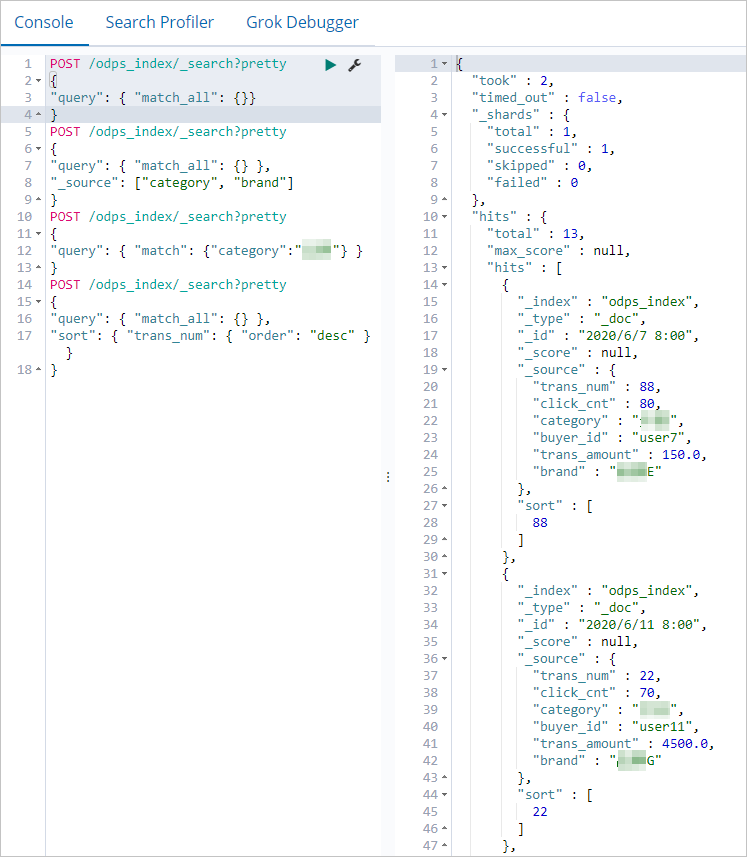The height and width of the screenshot is (857, 747).
Task: Click the "skipped" : 0 line
Action: 539,166
